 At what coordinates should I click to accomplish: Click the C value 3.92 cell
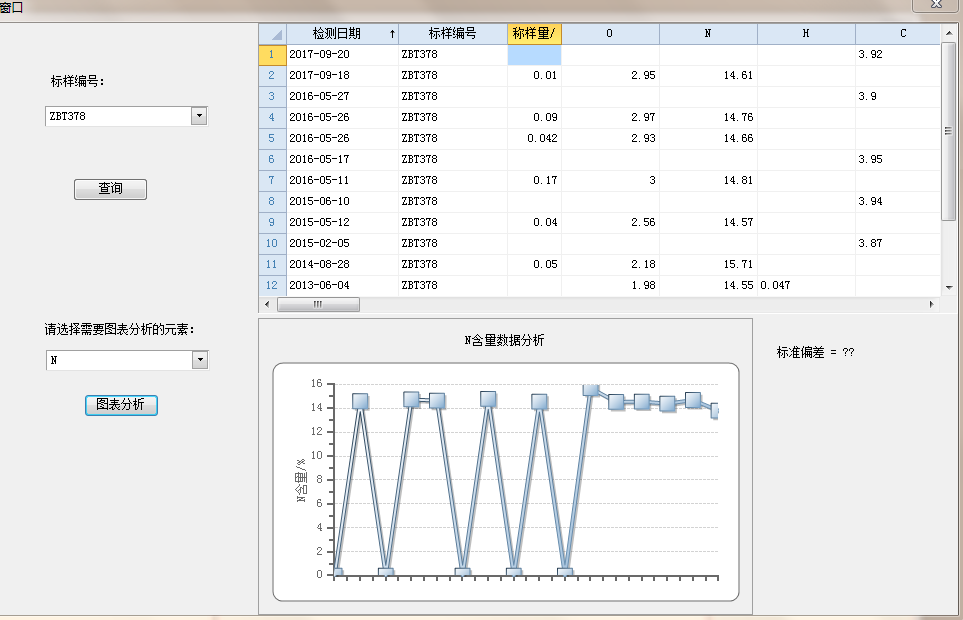(898, 55)
